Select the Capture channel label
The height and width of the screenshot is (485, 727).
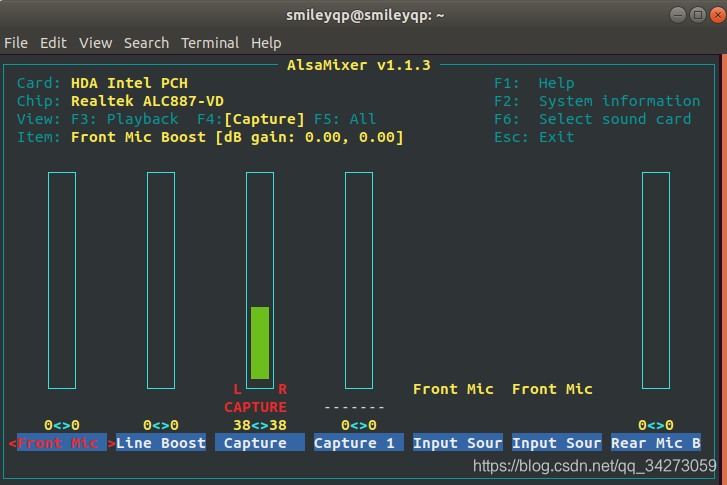tap(260, 443)
